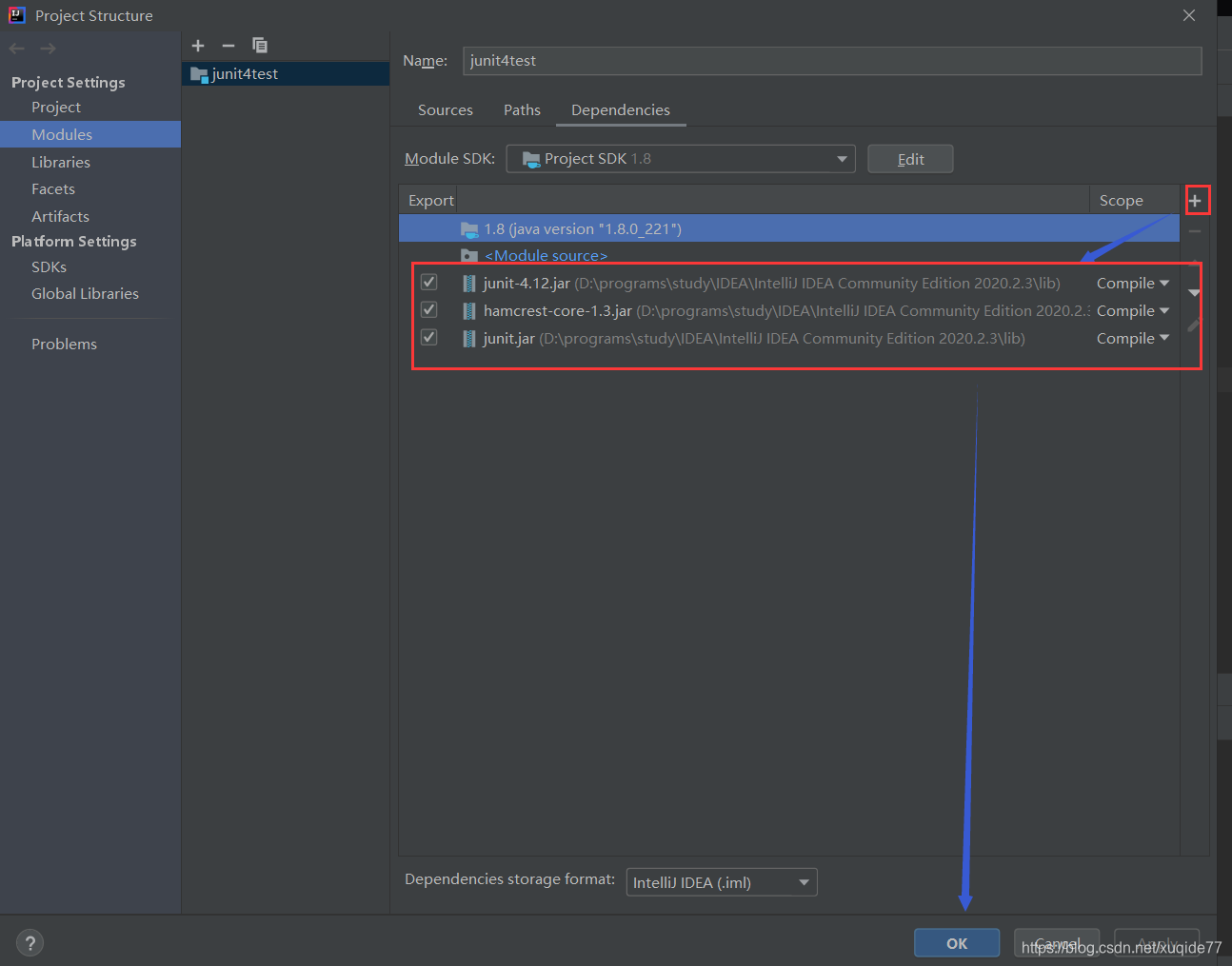Move dependency down with the down arrow
The image size is (1232, 966).
[1195, 293]
